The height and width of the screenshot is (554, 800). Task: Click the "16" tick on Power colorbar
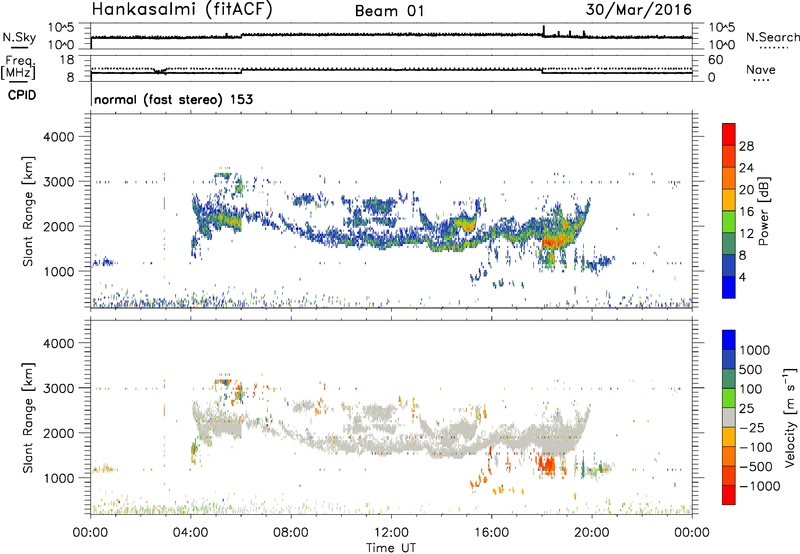[746, 212]
